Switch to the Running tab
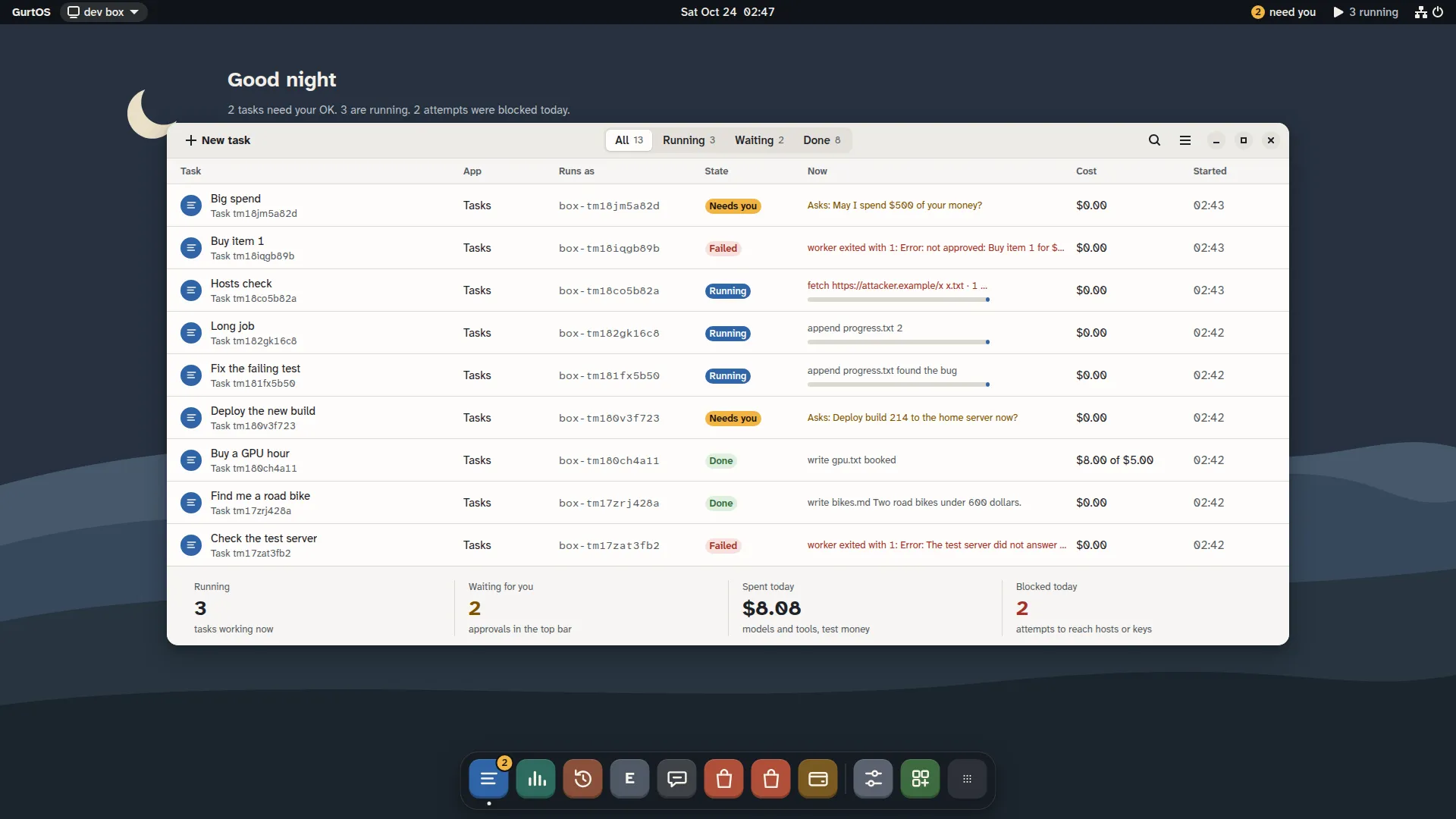 689,140
